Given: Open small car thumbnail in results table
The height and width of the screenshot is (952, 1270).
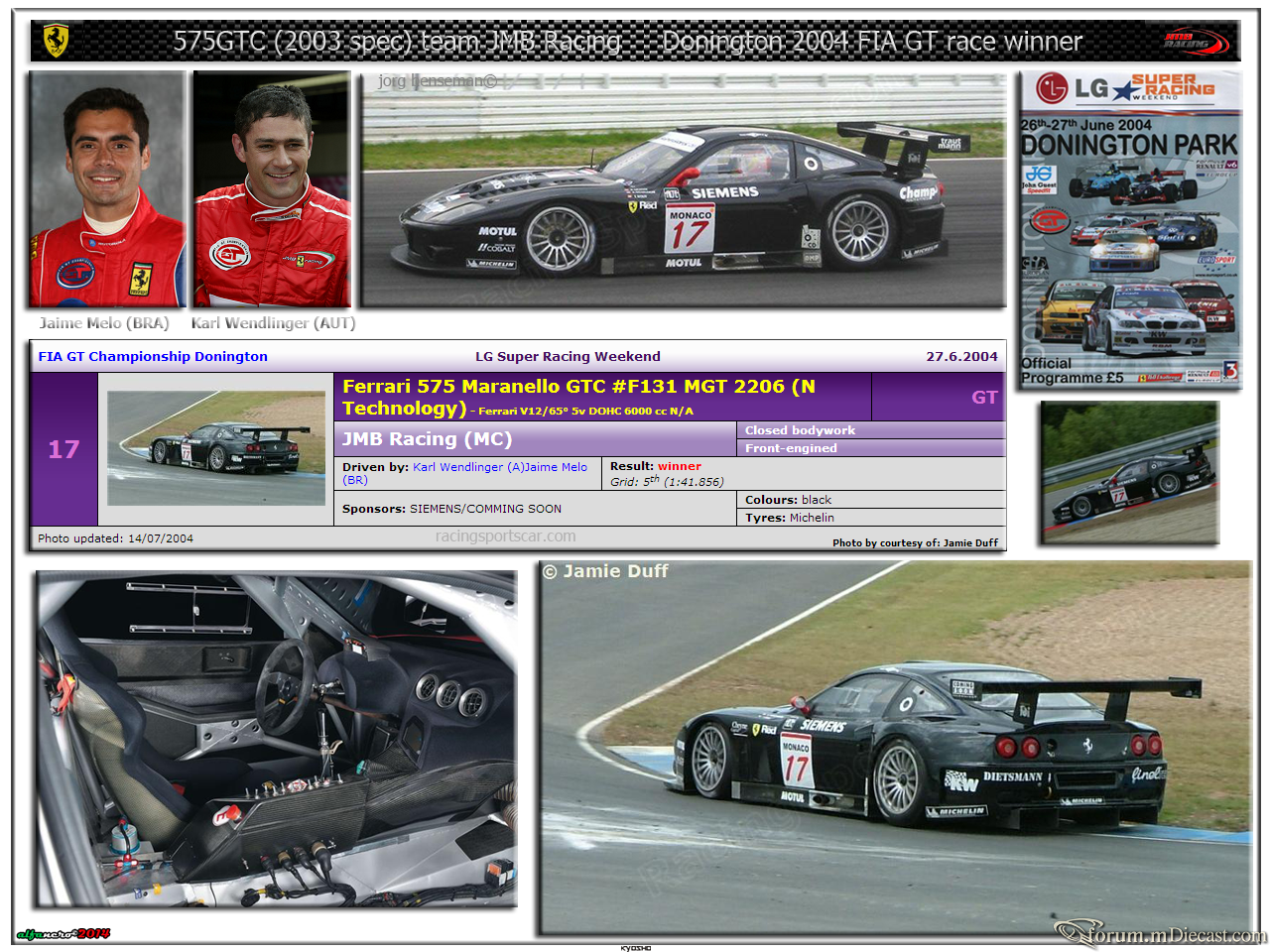Looking at the screenshot, I should (216, 448).
